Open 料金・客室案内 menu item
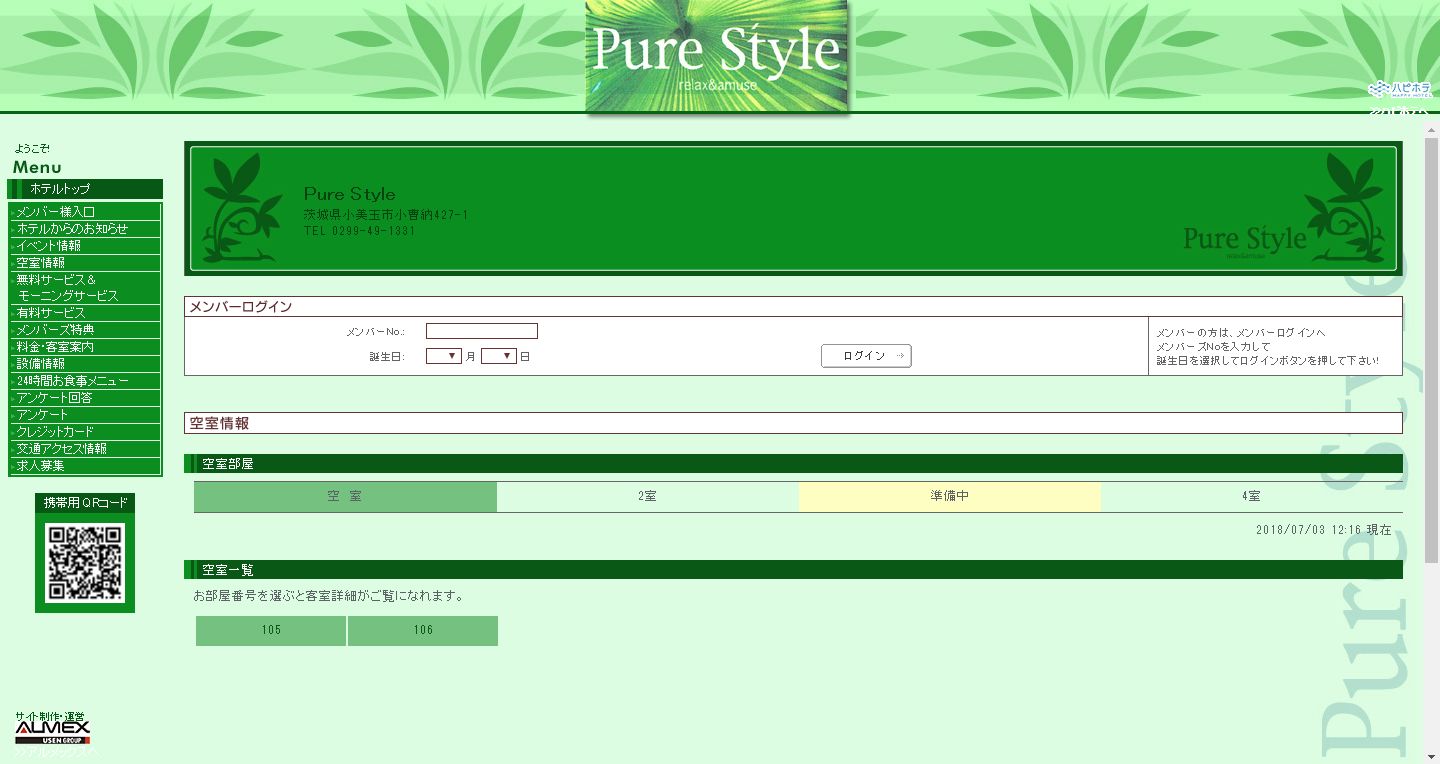 [x=85, y=347]
